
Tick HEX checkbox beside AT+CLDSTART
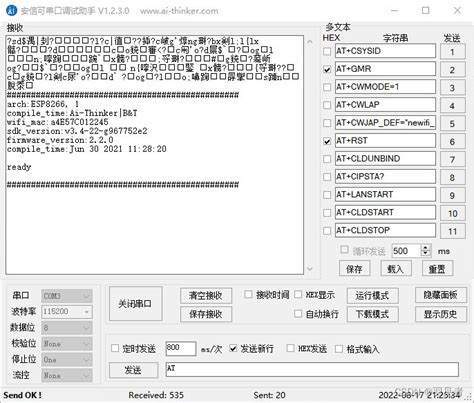click(x=327, y=213)
